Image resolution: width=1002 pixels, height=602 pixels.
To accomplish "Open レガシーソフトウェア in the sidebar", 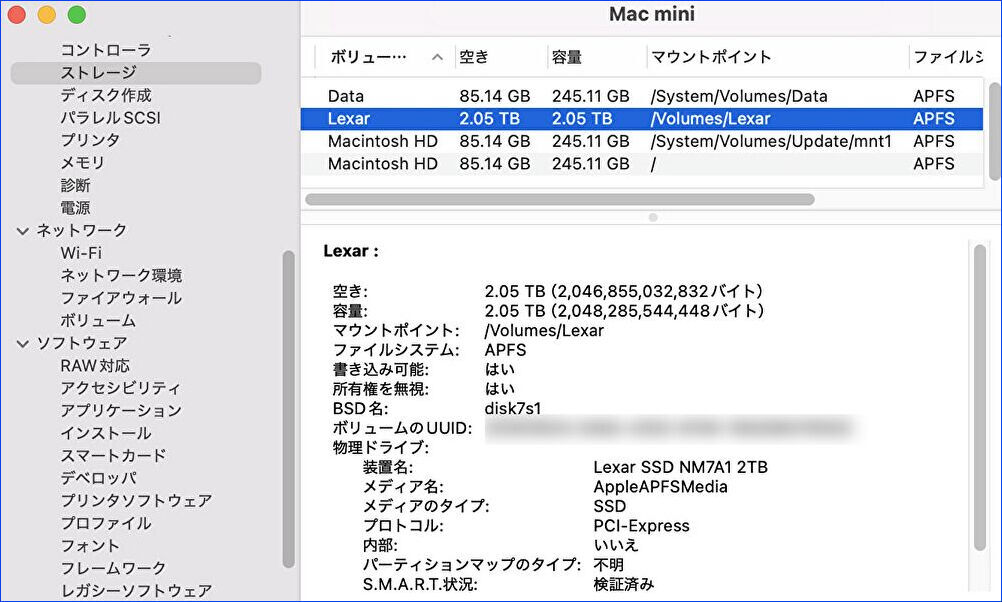I will coord(136,590).
